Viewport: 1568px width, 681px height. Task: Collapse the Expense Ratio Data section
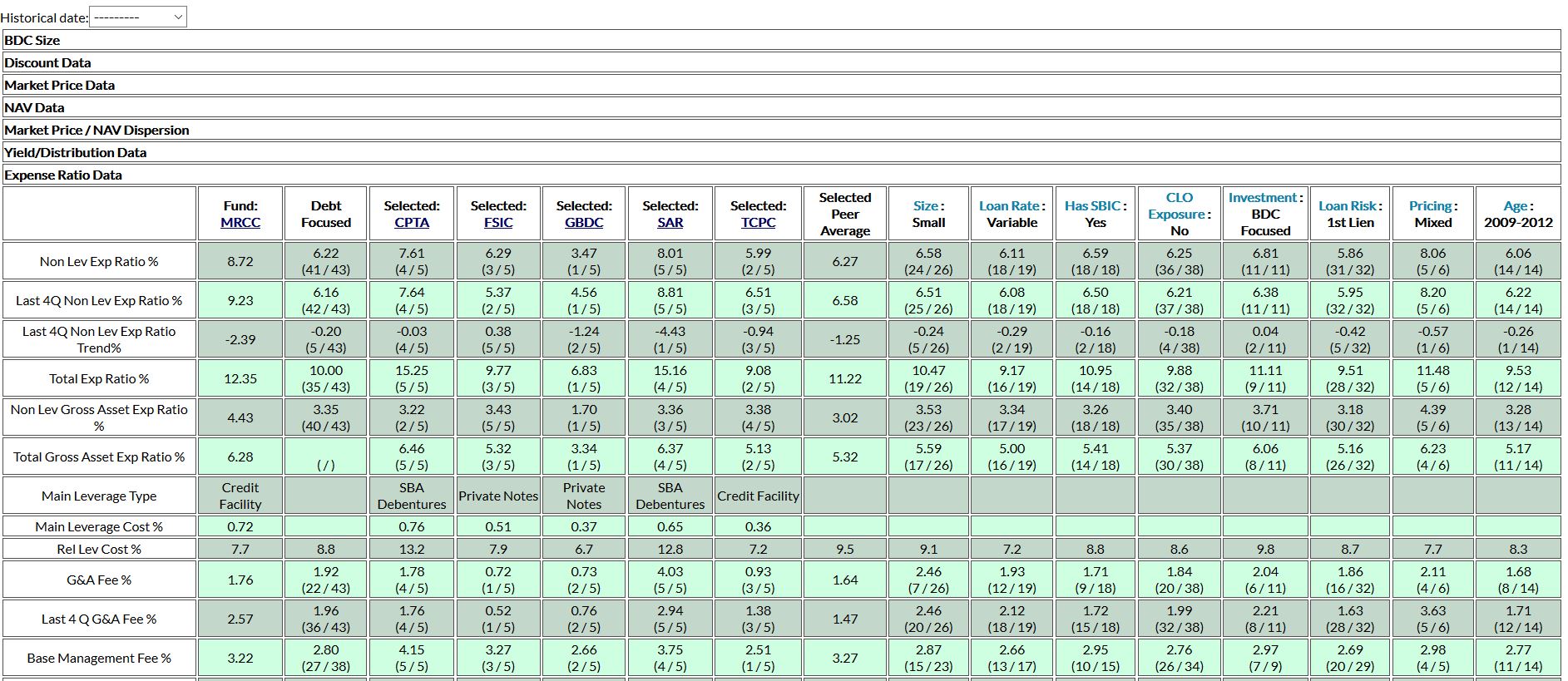[63, 175]
